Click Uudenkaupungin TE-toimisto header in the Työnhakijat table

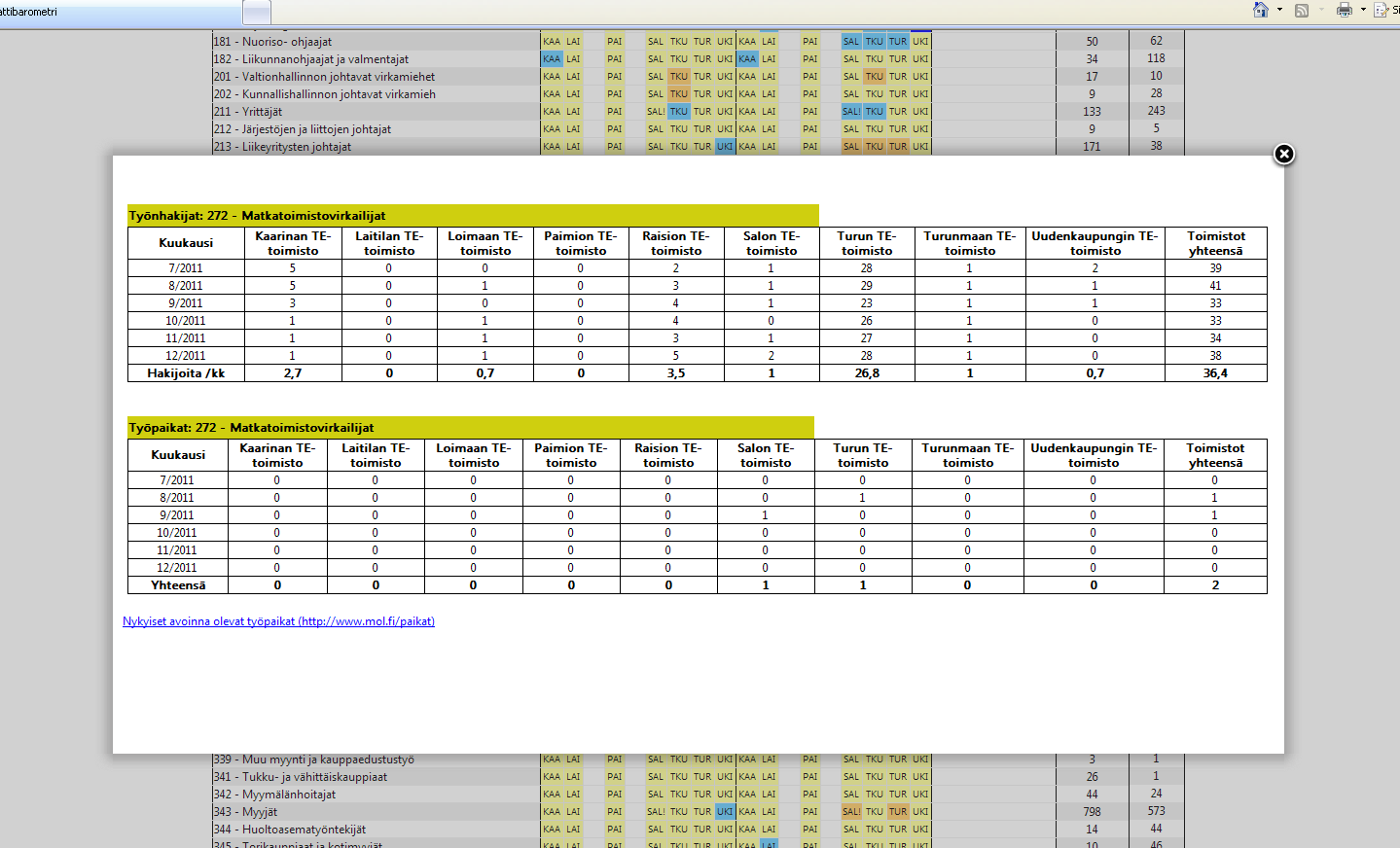[x=1095, y=243]
